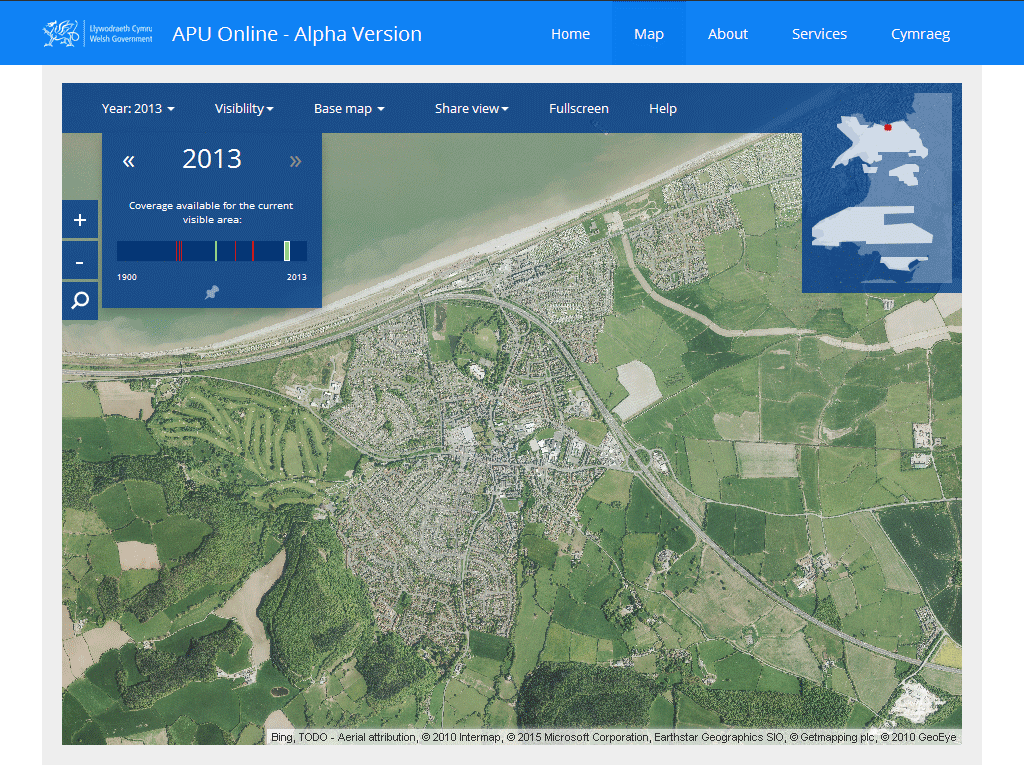The image size is (1024, 768).
Task: Go to the previous year with the left chevron
Action: click(128, 159)
